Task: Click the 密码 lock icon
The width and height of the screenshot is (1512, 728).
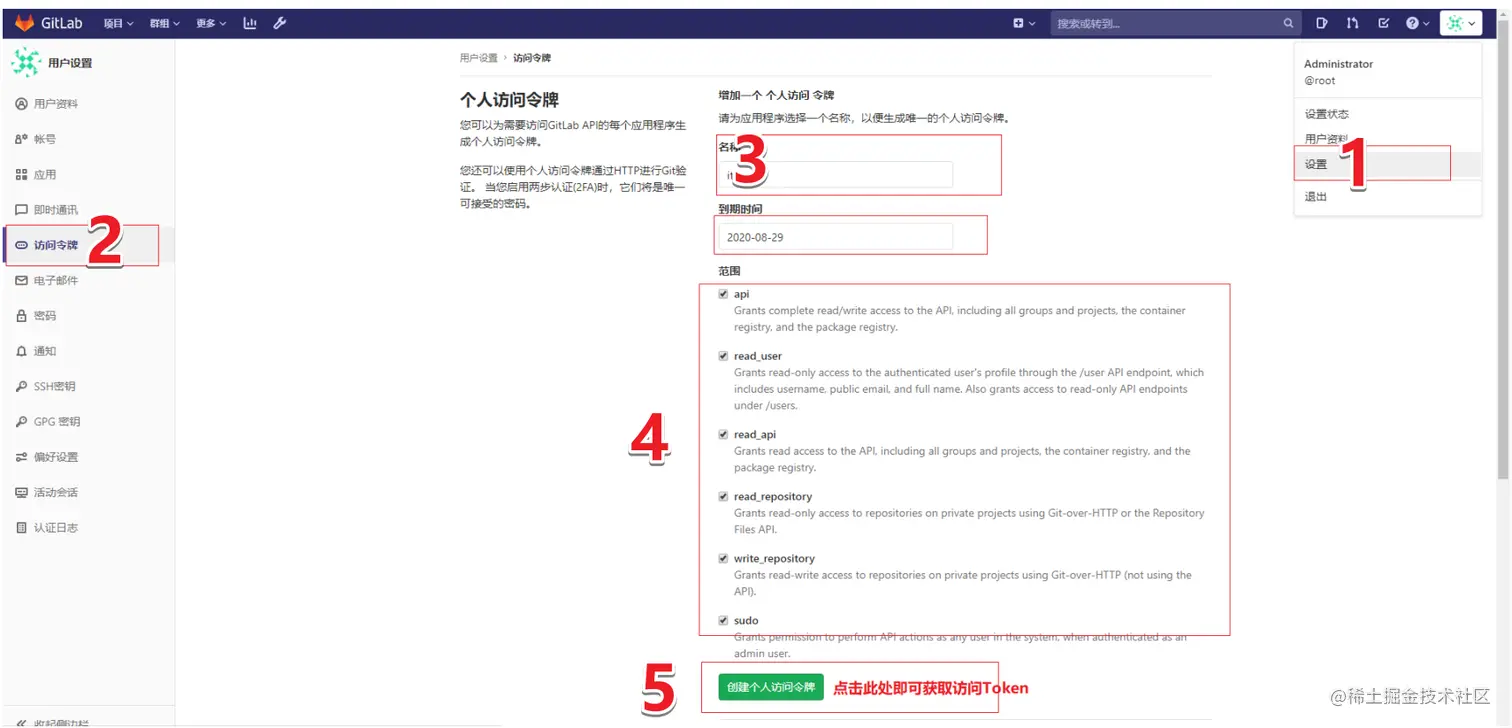Action: (x=22, y=316)
